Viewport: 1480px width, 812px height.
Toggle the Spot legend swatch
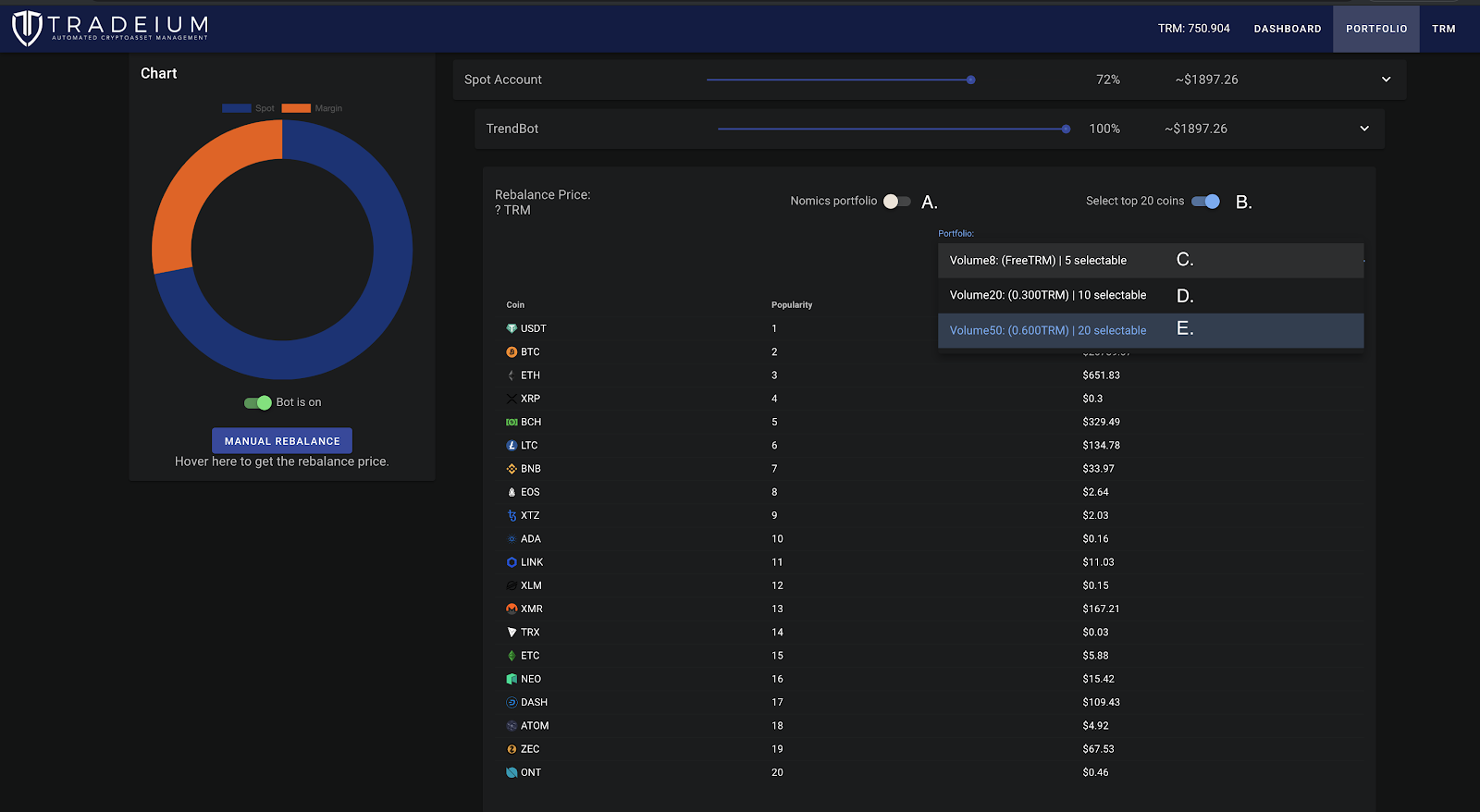tap(237, 108)
